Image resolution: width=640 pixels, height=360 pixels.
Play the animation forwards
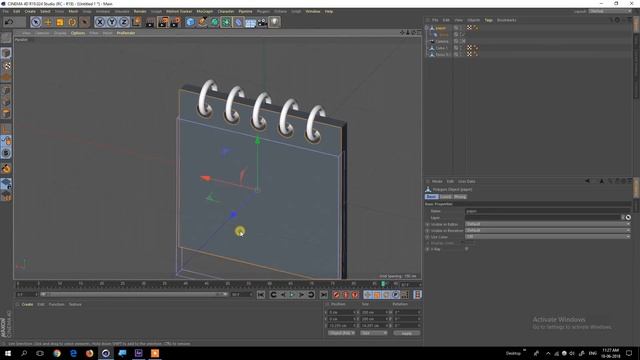[292, 295]
